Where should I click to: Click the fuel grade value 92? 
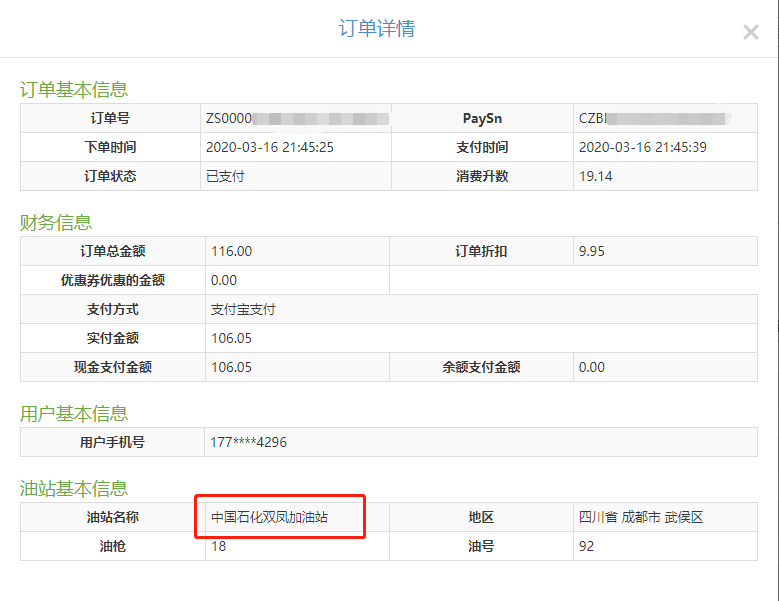pos(587,547)
